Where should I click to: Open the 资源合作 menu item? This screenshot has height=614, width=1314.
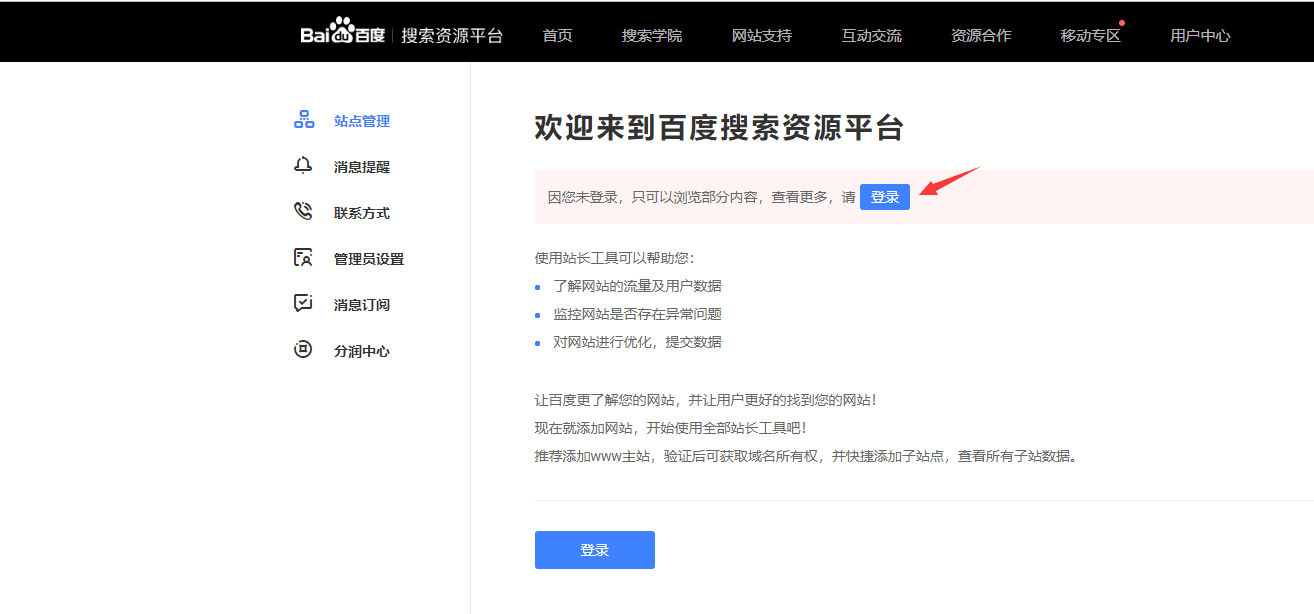click(981, 36)
